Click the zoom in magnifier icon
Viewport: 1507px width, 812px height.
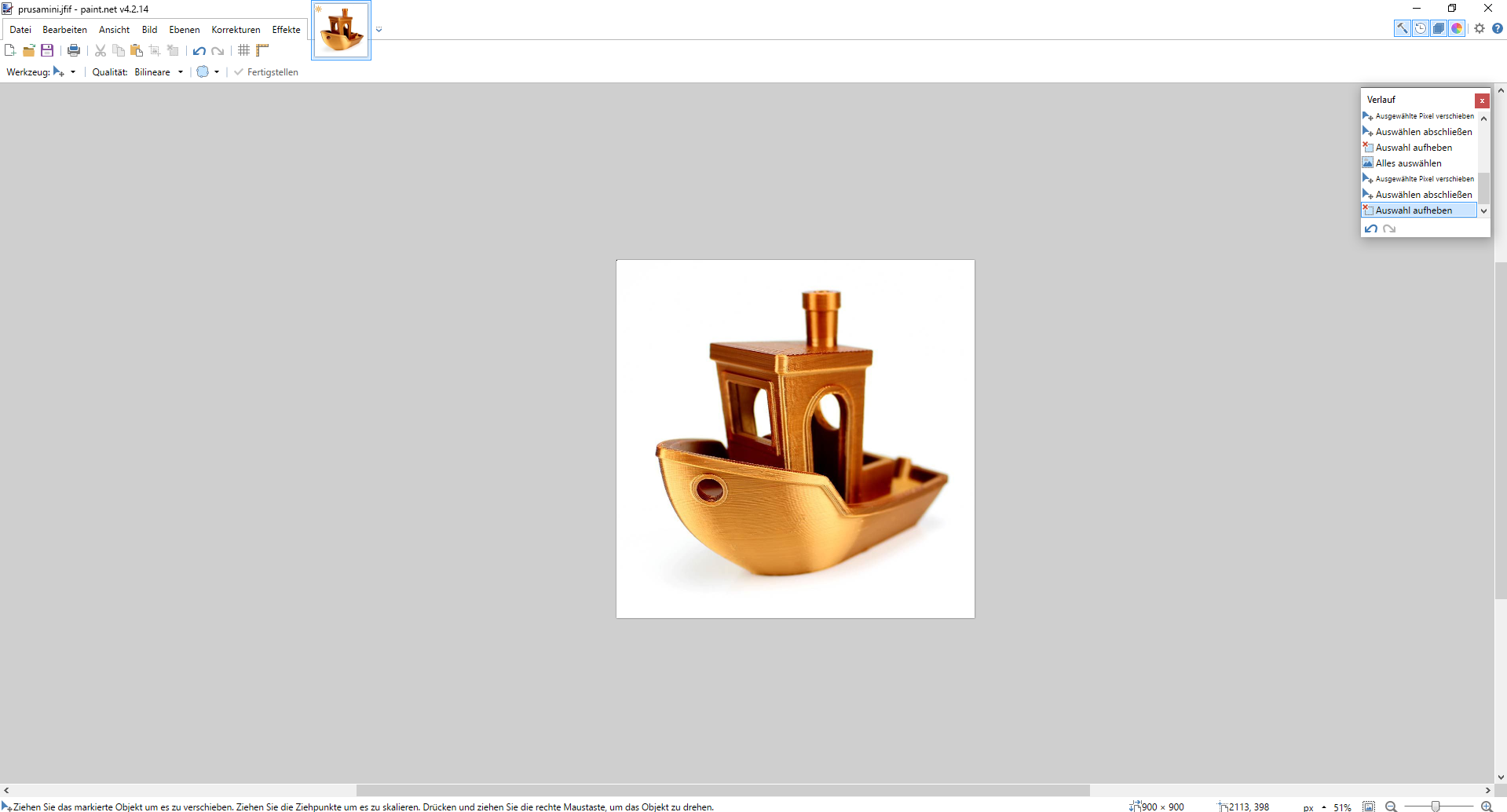click(1486, 807)
